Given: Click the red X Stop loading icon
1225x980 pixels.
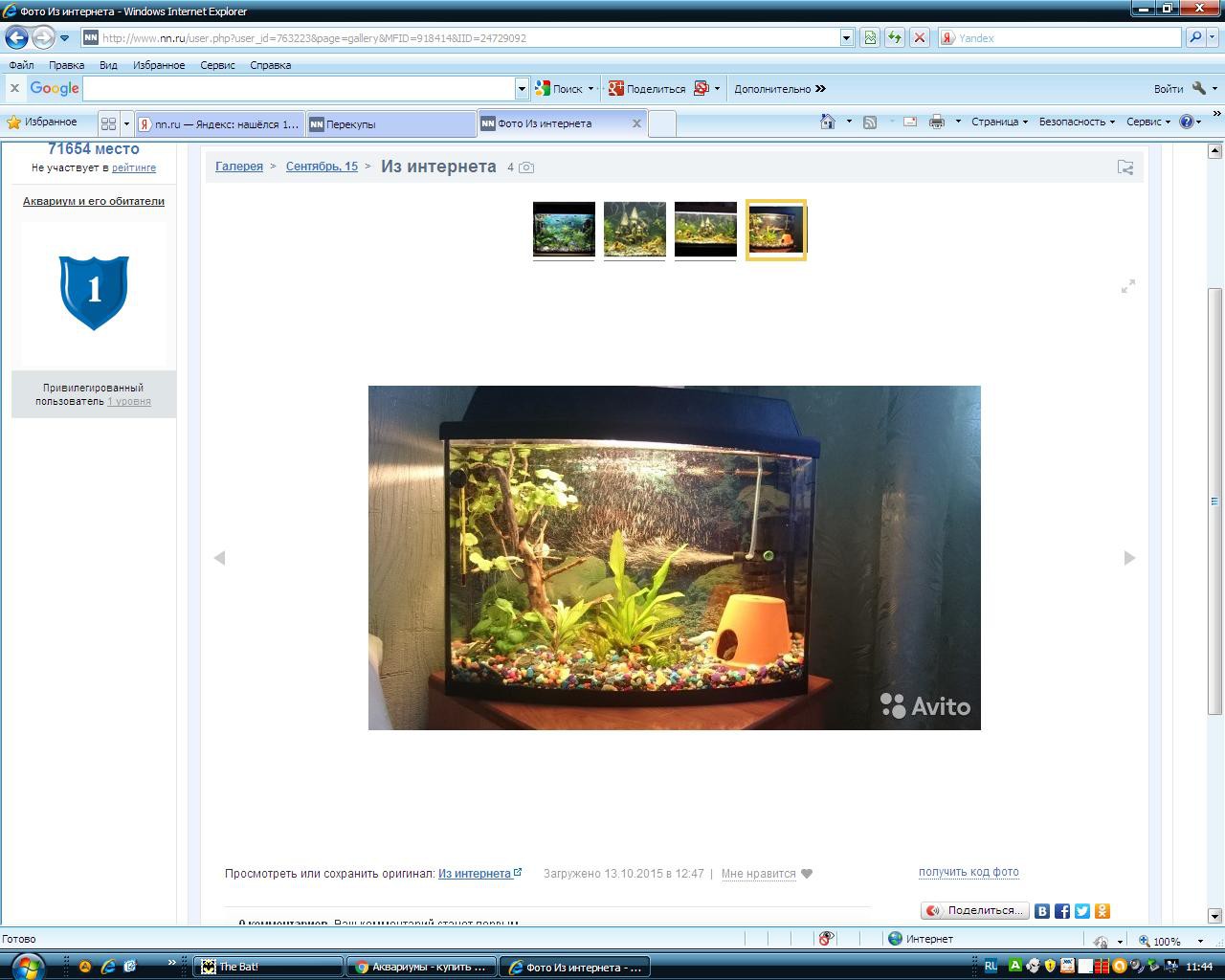Looking at the screenshot, I should (x=919, y=38).
